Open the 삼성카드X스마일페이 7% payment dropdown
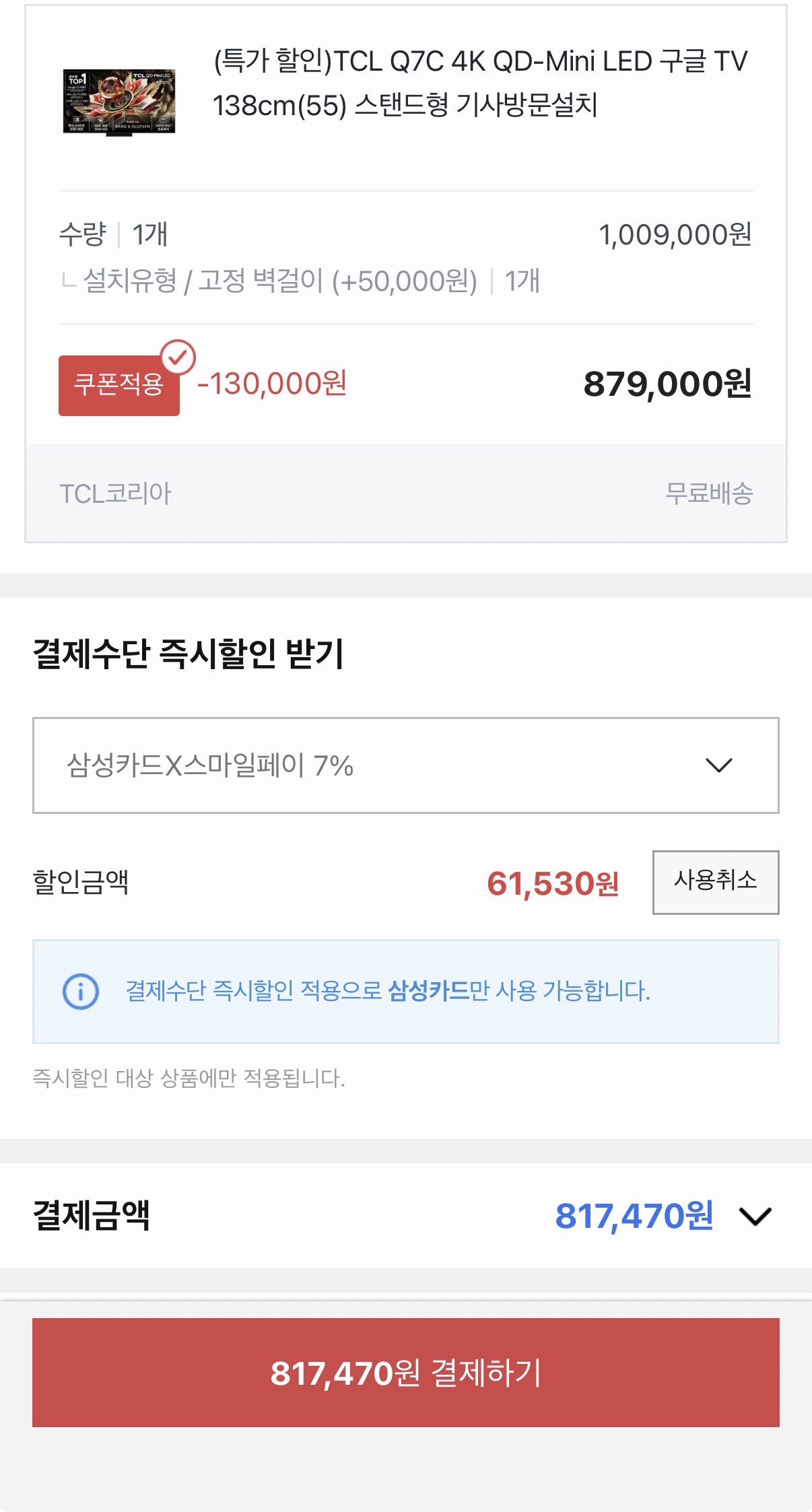This screenshot has height=1512, width=812. 405,765
